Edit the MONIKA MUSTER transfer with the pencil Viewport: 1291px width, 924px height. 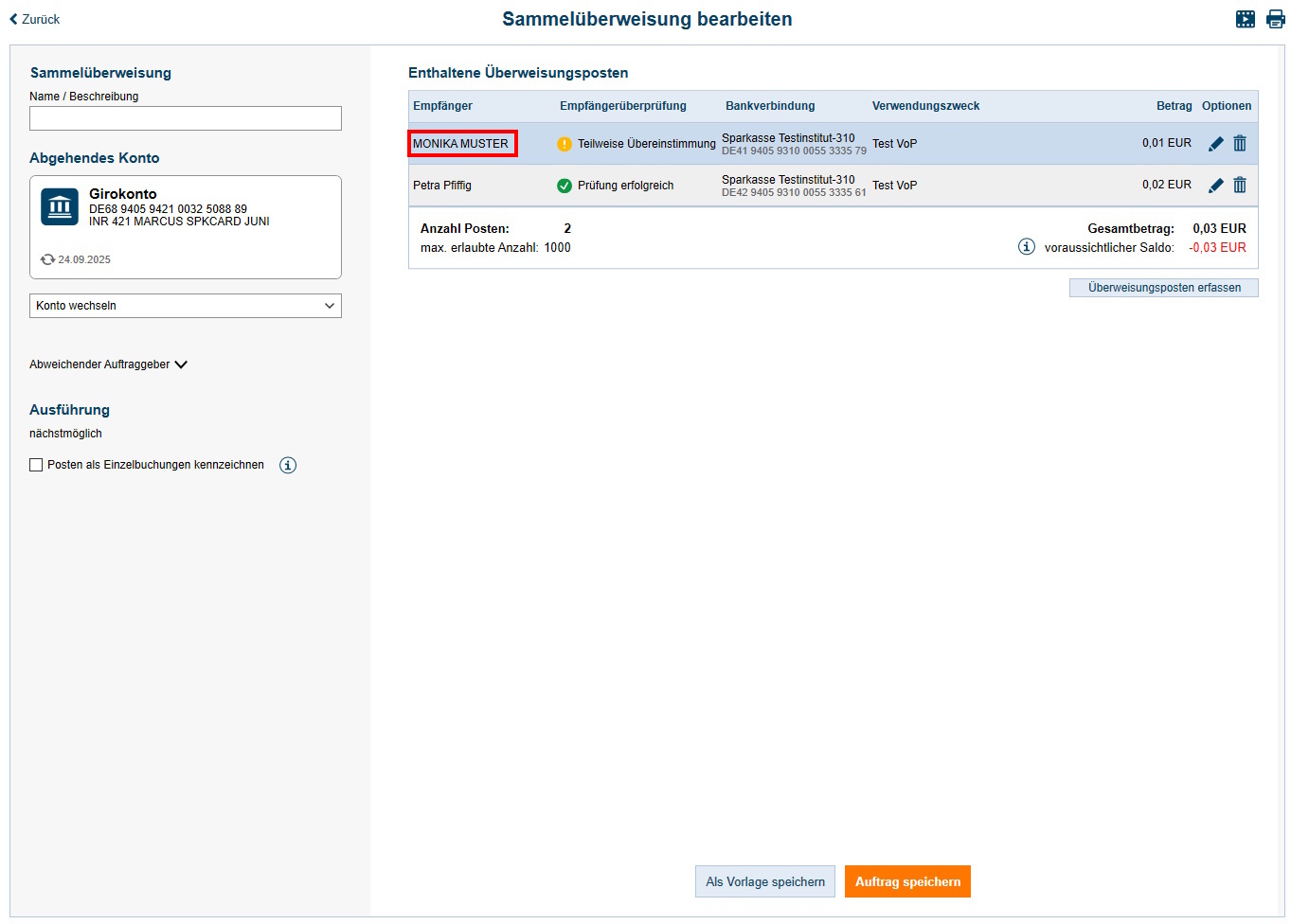1216,144
